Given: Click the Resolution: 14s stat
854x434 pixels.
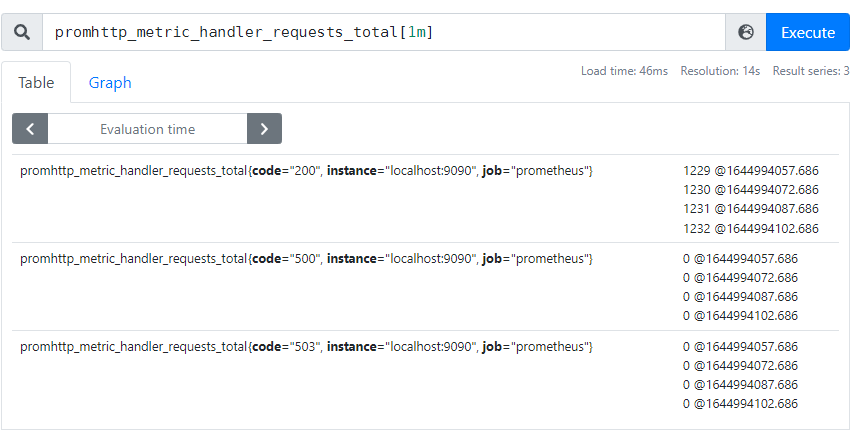Looking at the screenshot, I should click(x=720, y=72).
